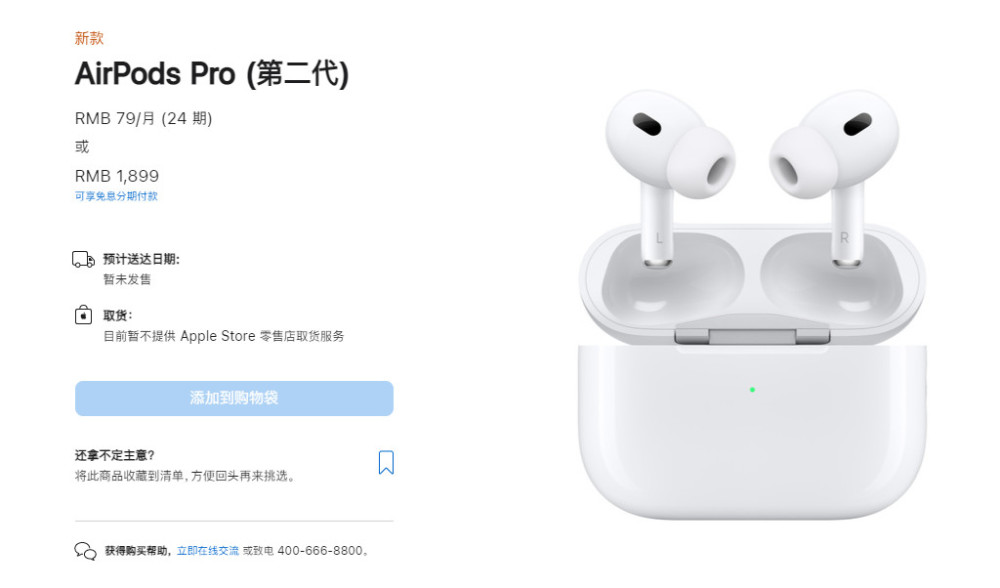
Task: Click the phone number 400-666-8800
Action: coord(320,550)
